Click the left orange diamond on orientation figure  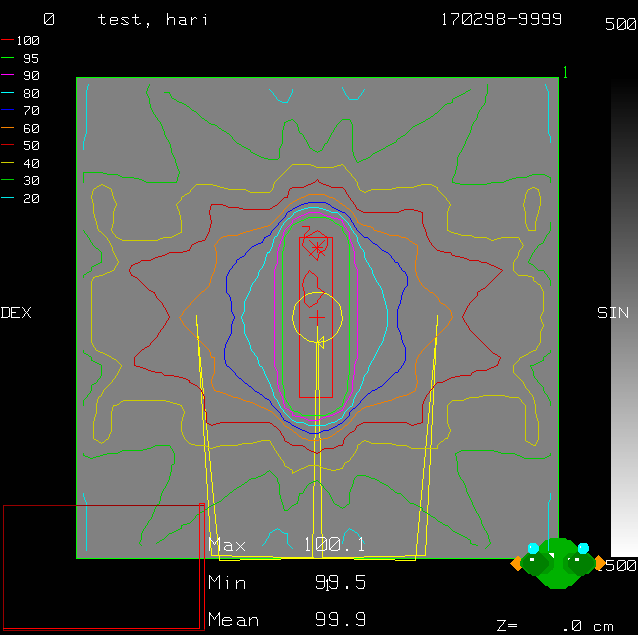[x=516, y=564]
